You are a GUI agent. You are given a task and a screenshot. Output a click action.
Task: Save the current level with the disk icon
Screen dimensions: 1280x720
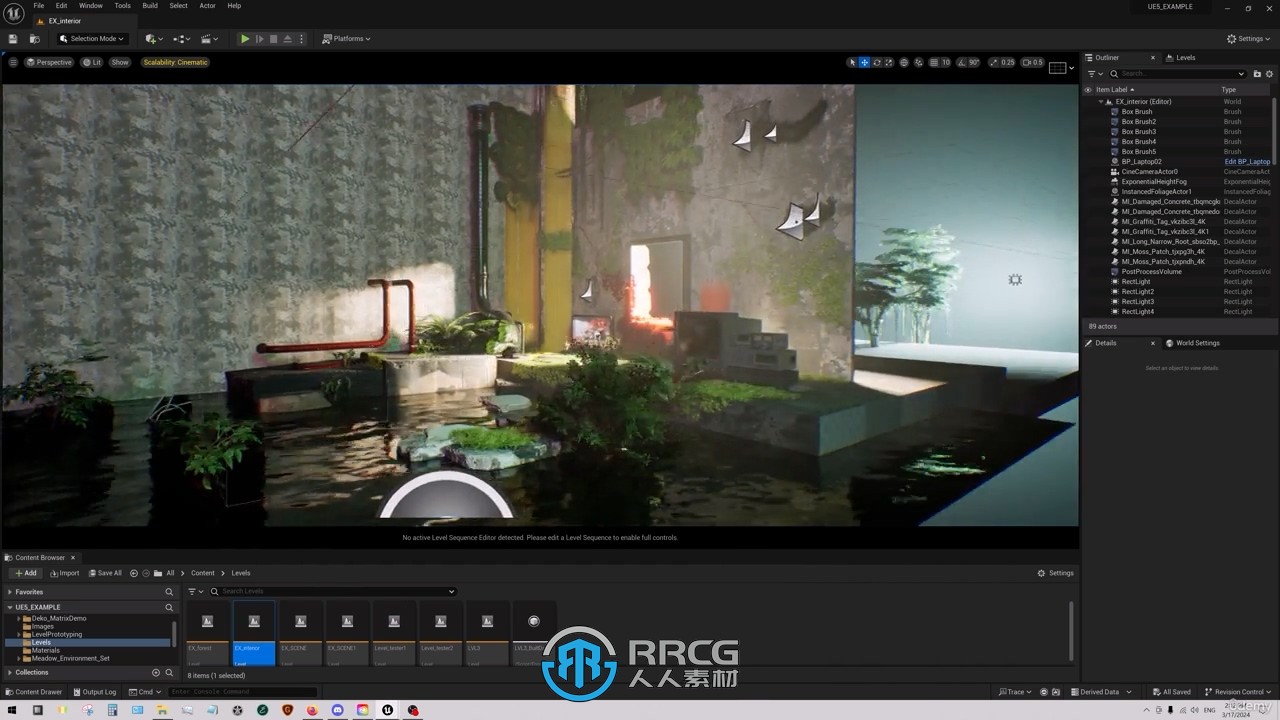(13, 39)
